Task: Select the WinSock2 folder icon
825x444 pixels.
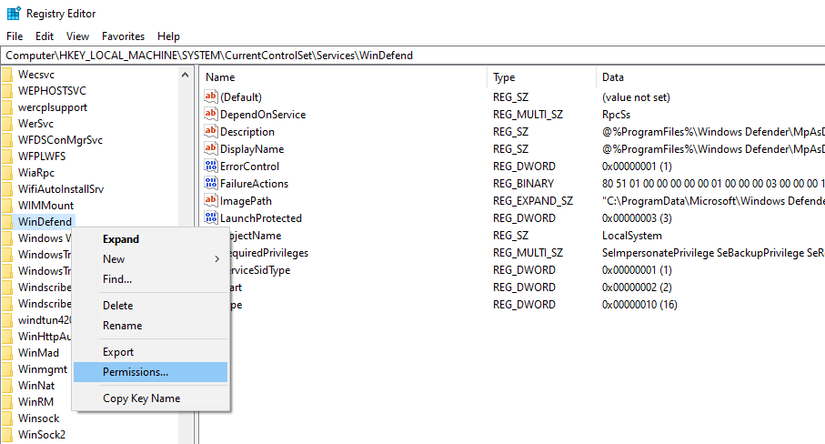Action: pos(8,435)
